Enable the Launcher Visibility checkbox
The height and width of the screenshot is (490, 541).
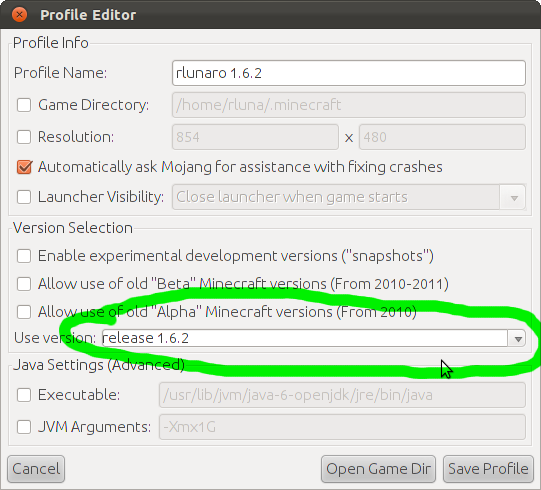[24, 197]
